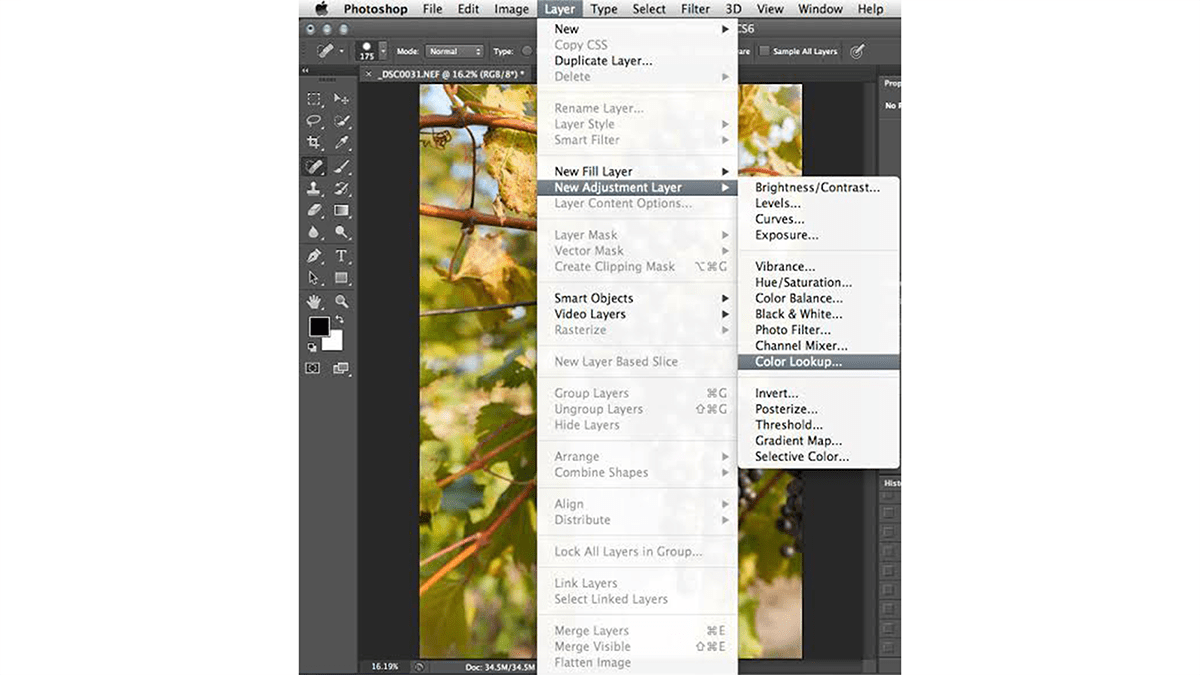Select the Eyedropper tool

(x=342, y=143)
